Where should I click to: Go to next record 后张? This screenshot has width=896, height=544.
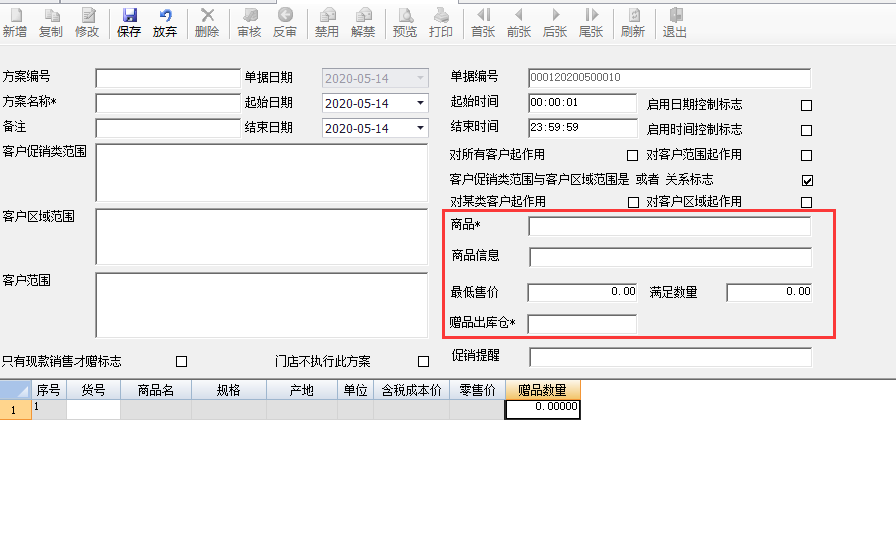[x=555, y=23]
